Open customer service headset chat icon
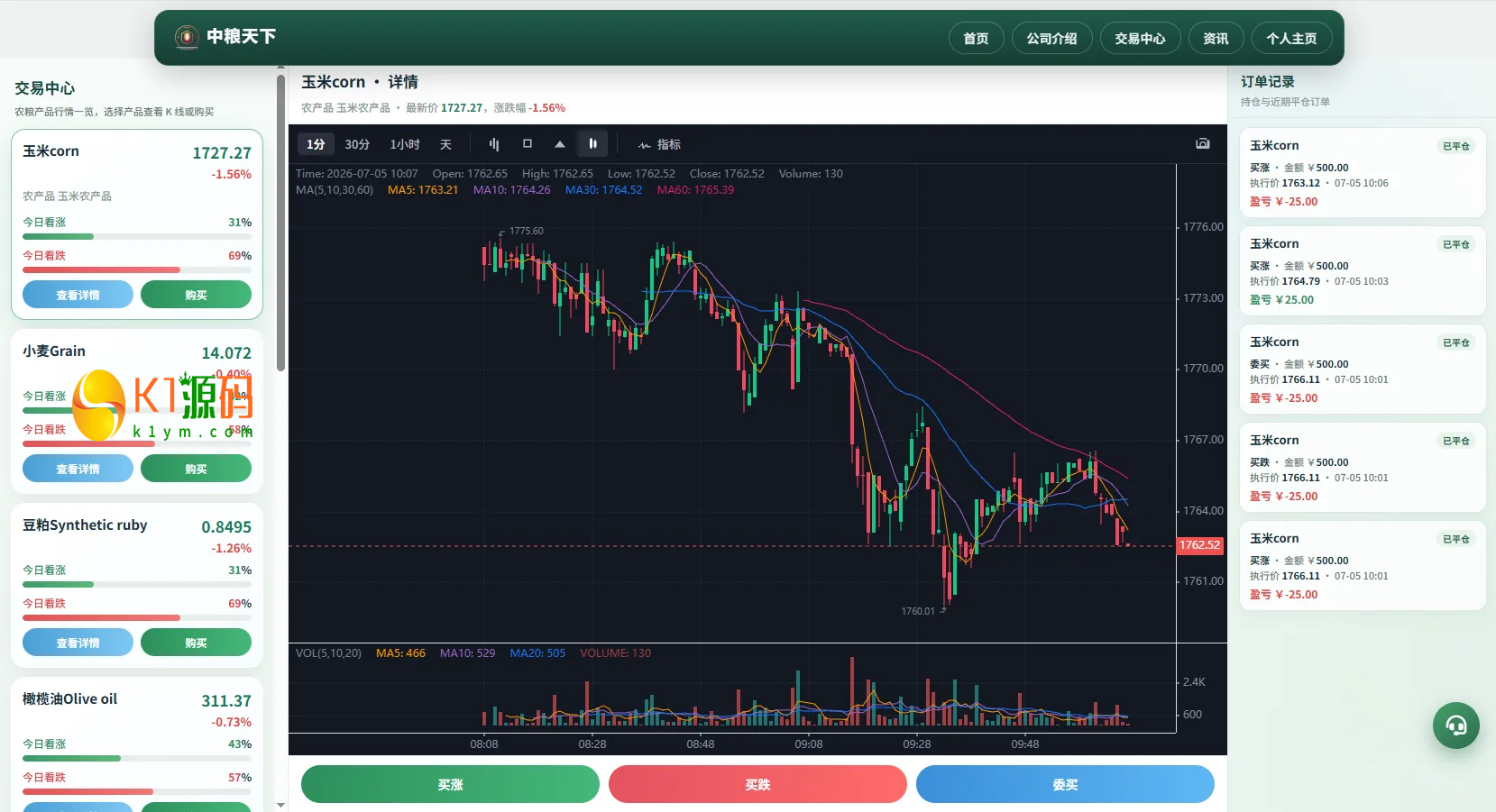 [x=1456, y=725]
